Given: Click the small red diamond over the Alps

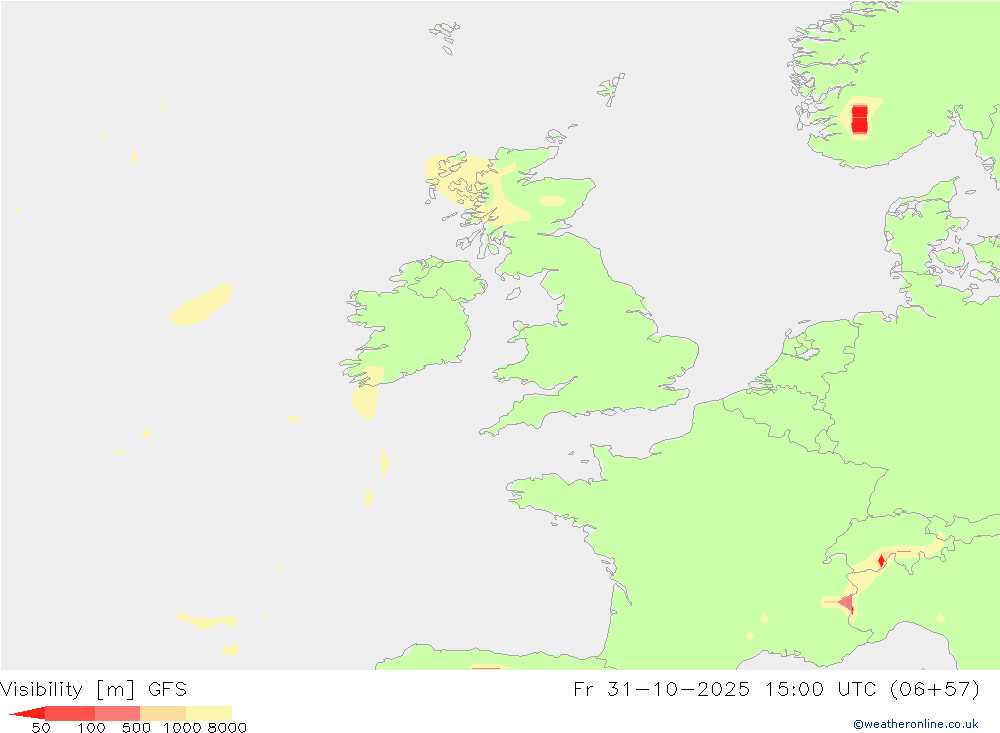Looking at the screenshot, I should [x=881, y=561].
